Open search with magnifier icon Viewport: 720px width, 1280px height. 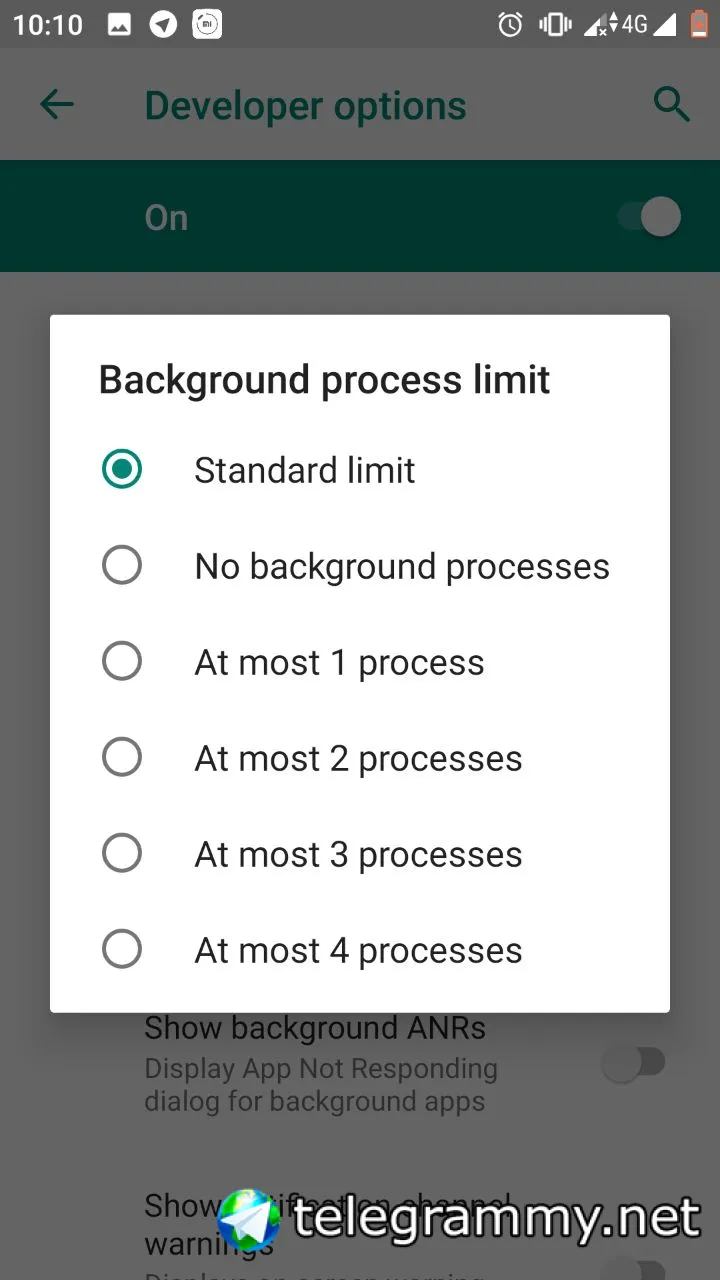(671, 104)
